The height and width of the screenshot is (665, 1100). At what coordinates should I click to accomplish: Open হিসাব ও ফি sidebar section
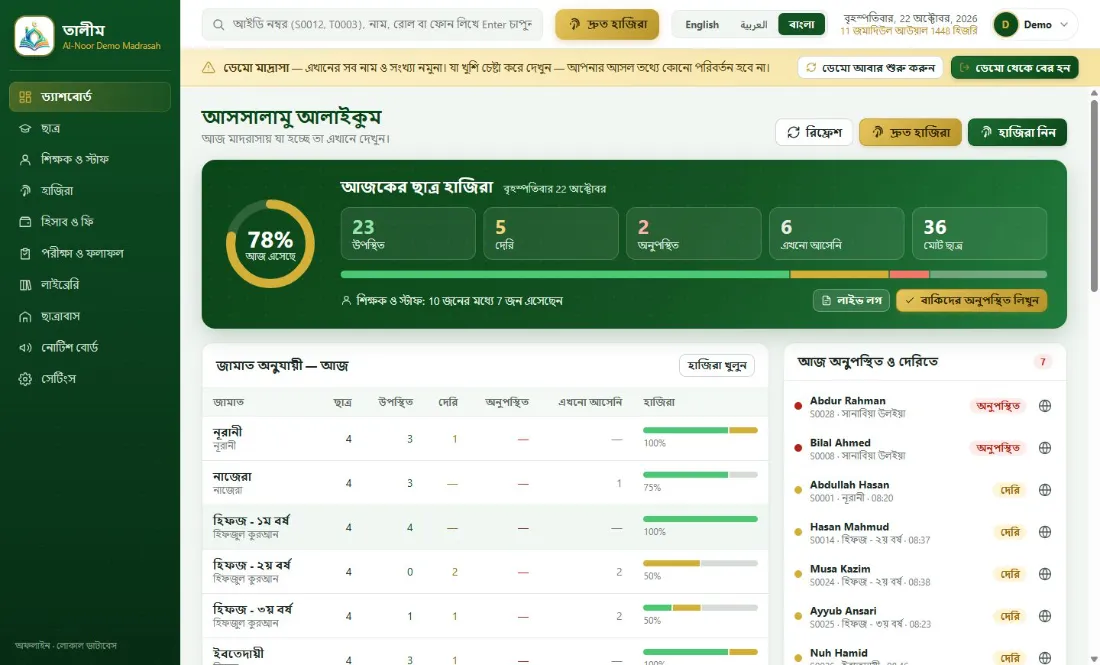(90, 222)
